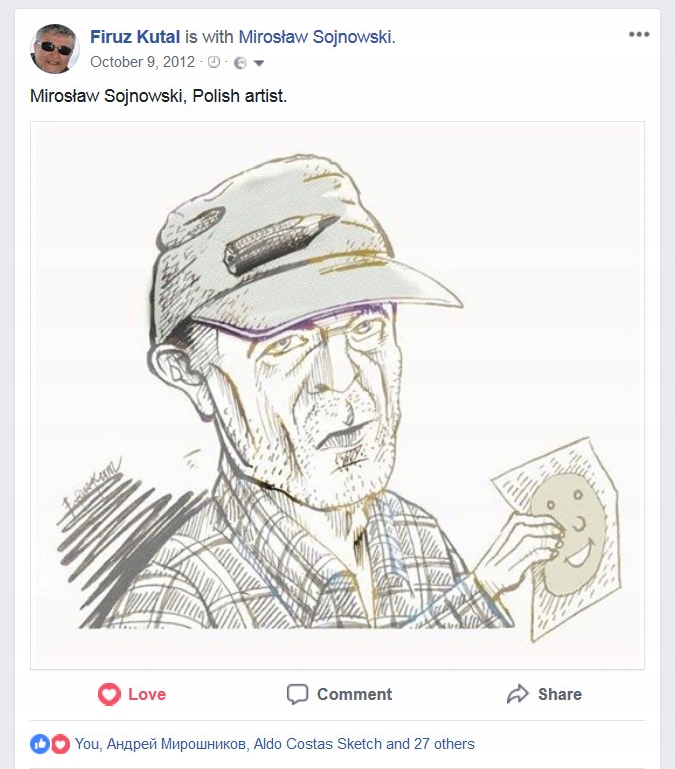Click the speech bubble Comment icon

(x=297, y=694)
